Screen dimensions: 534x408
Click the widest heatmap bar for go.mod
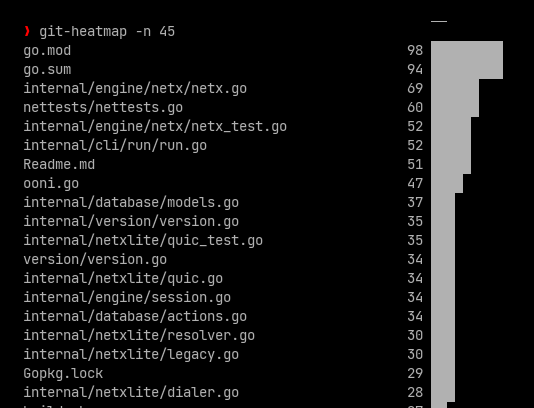467,50
